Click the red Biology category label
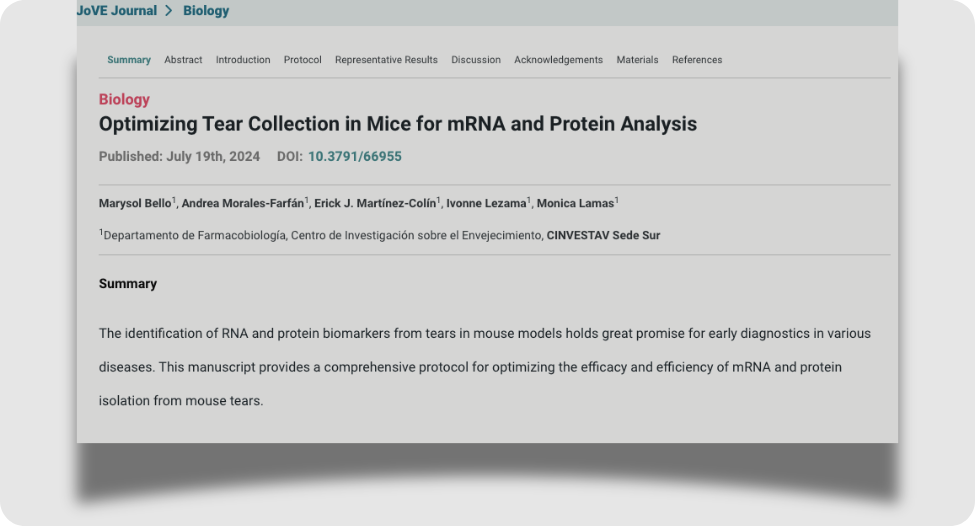Viewport: 975px width, 526px height. (x=124, y=99)
